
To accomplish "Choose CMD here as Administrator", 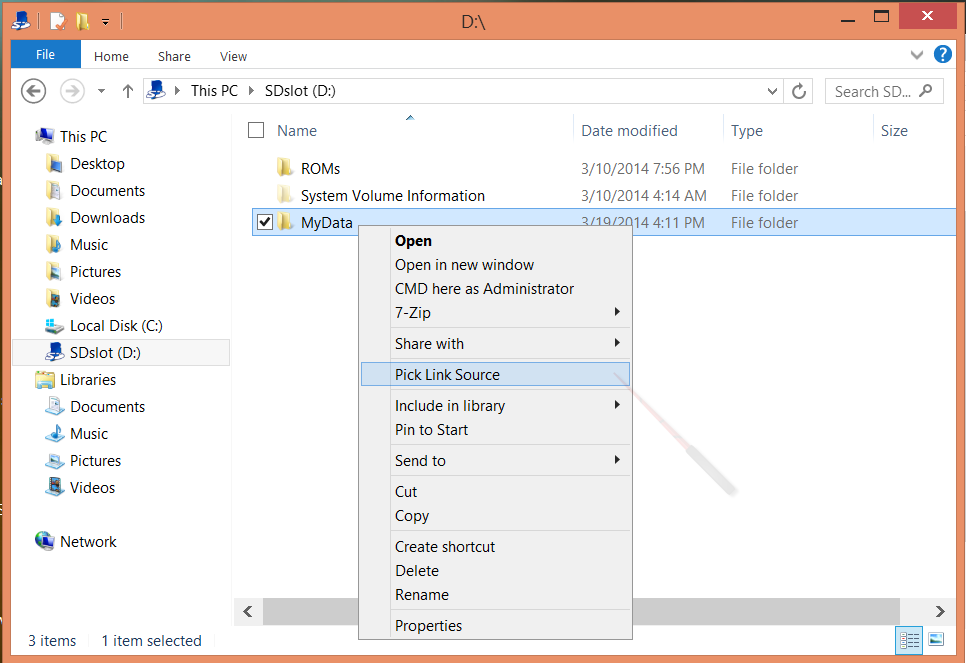I will (495, 289).
